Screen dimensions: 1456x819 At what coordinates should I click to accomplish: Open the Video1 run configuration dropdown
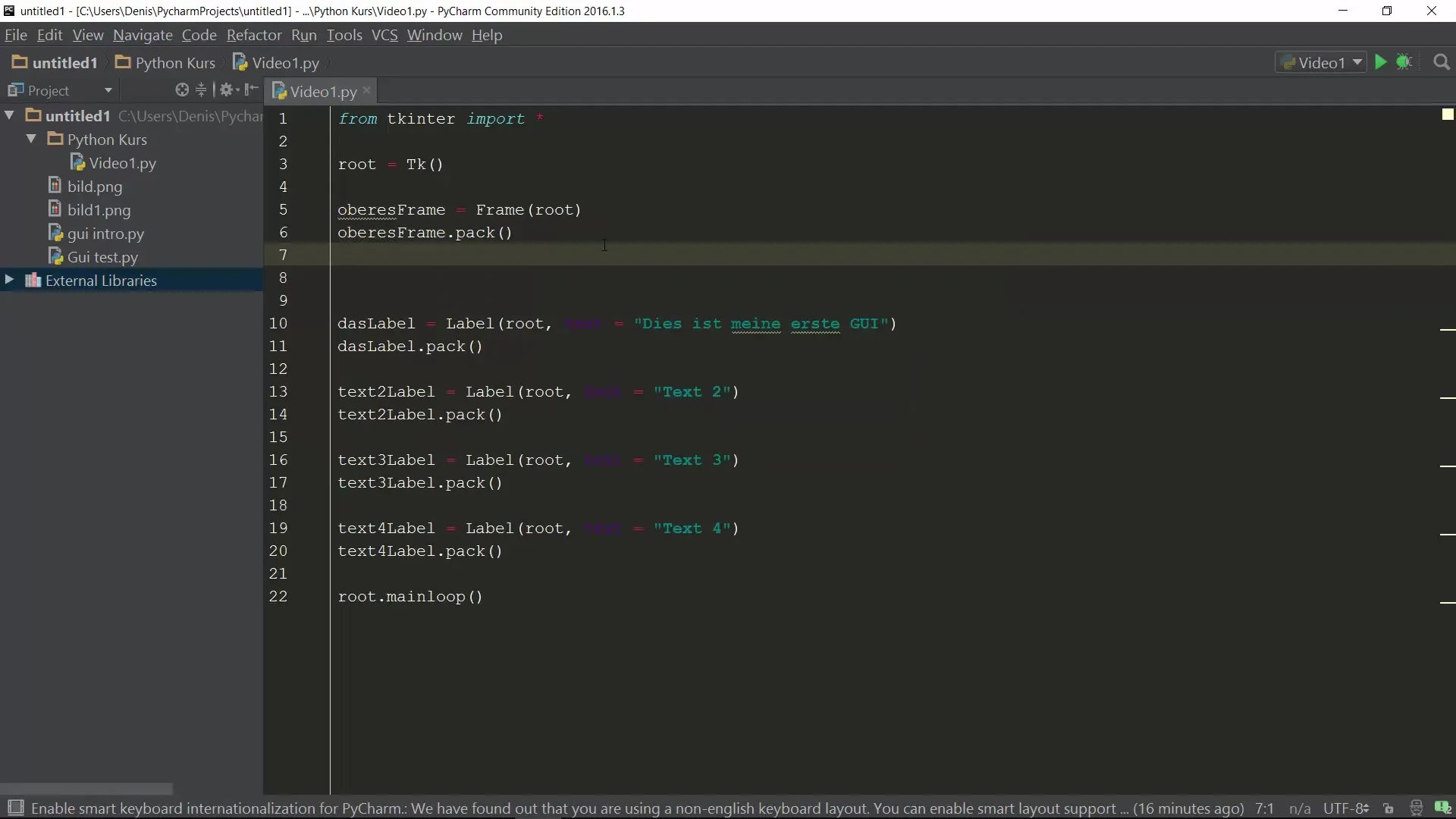click(x=1321, y=62)
